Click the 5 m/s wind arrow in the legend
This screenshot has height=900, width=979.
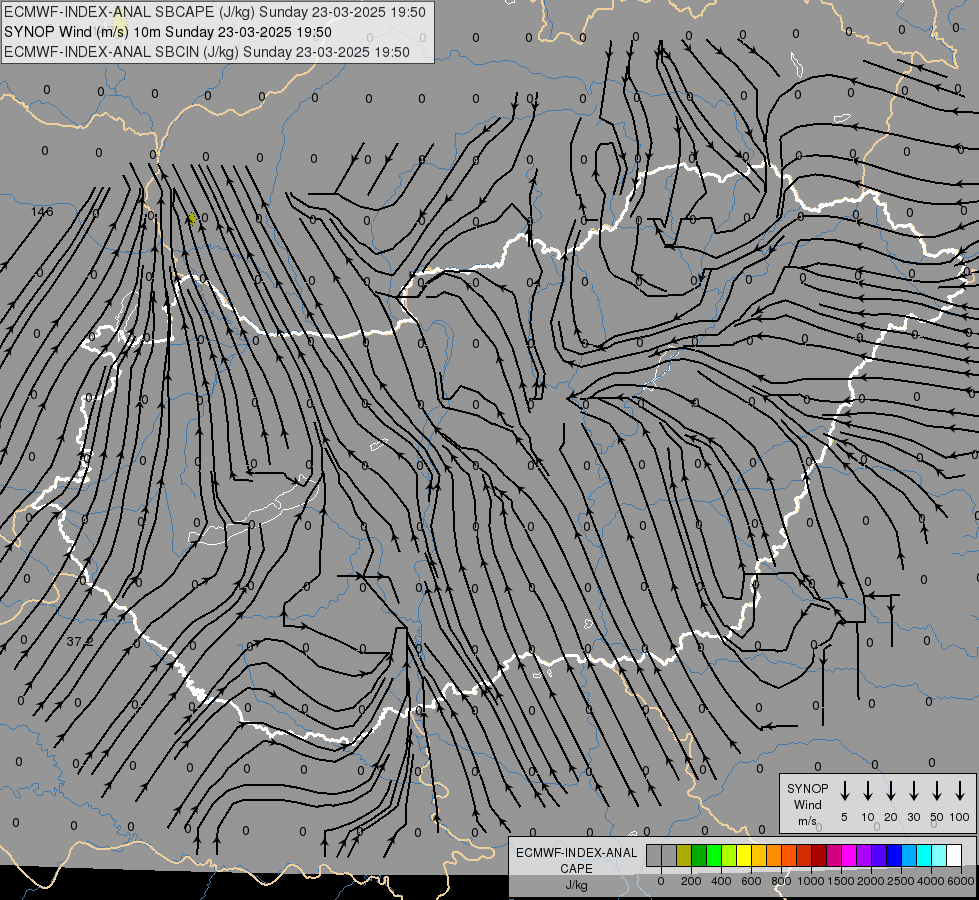click(x=844, y=791)
